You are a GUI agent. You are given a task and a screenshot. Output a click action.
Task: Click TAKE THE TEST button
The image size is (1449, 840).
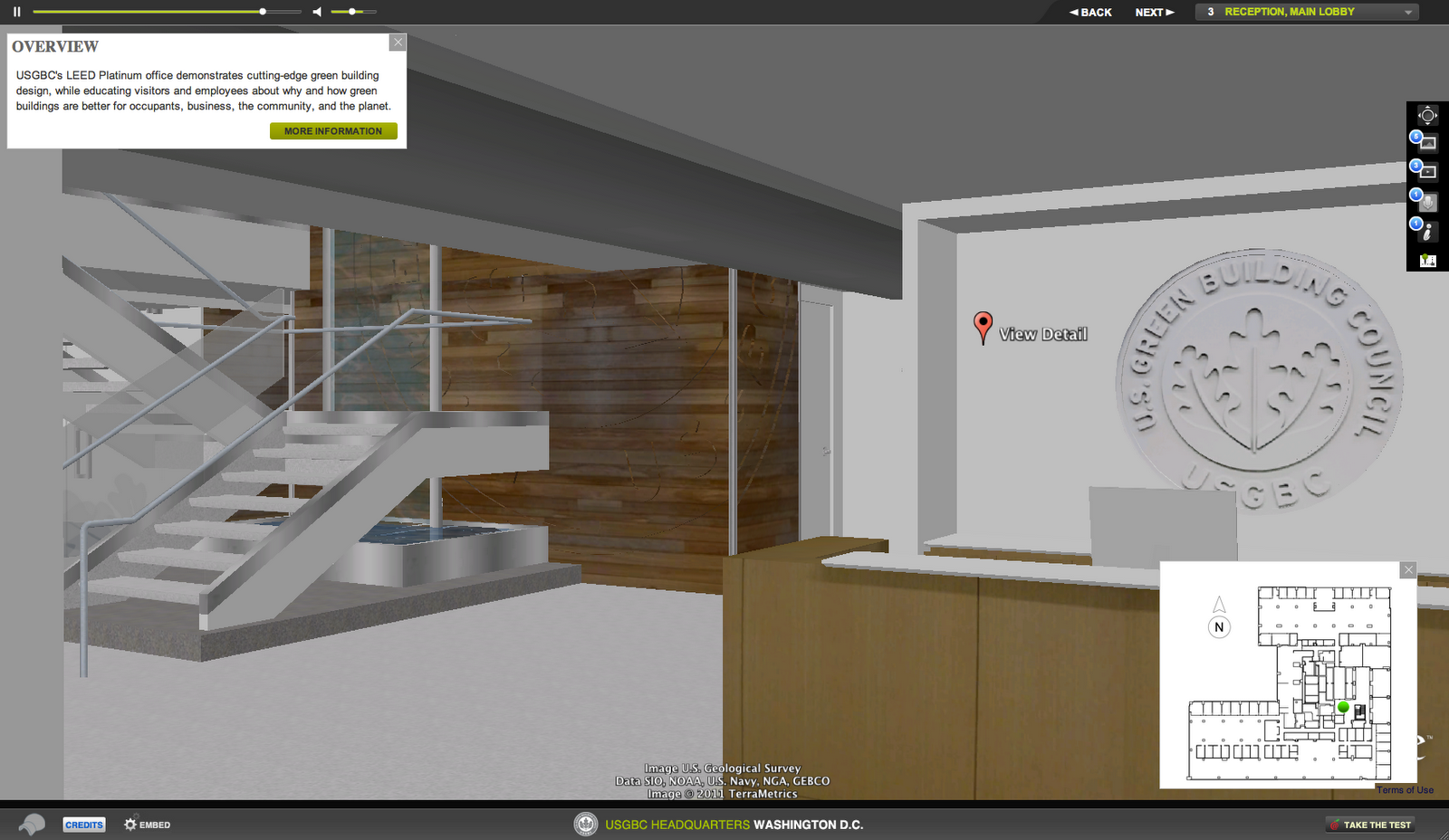click(1370, 825)
